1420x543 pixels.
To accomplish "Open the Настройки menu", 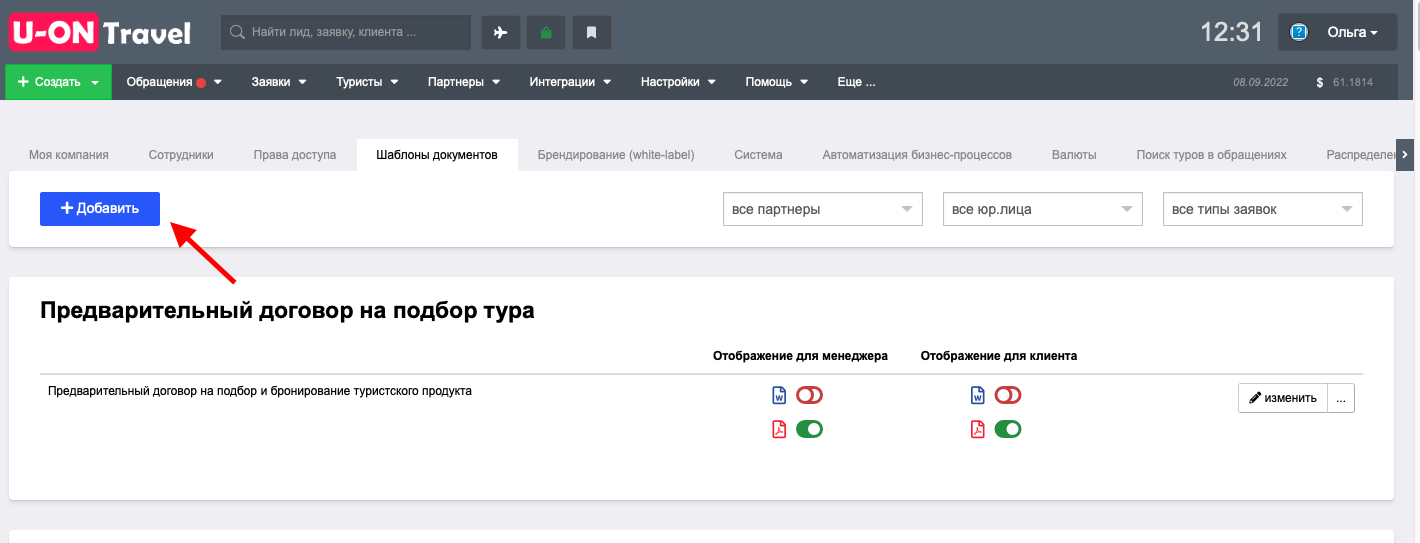I will [x=678, y=82].
